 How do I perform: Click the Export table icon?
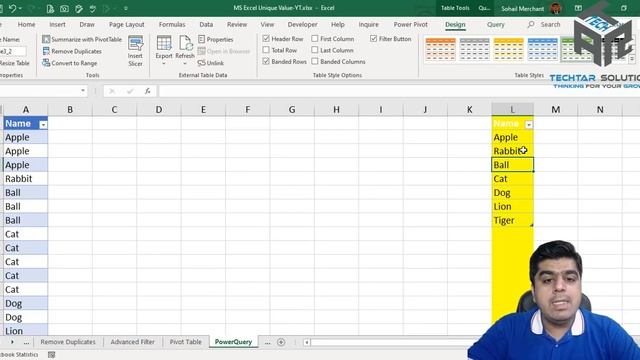click(164, 43)
